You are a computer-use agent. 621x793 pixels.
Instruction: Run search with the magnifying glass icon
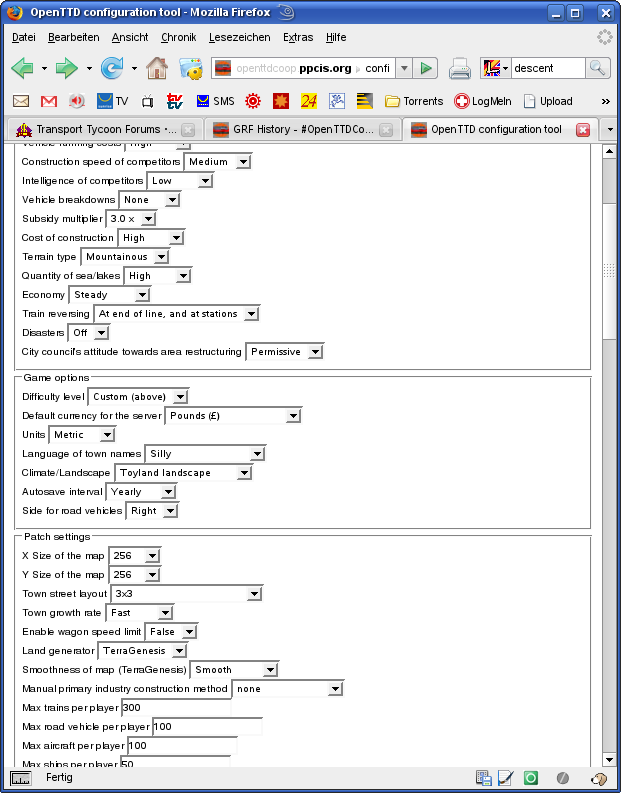(597, 68)
